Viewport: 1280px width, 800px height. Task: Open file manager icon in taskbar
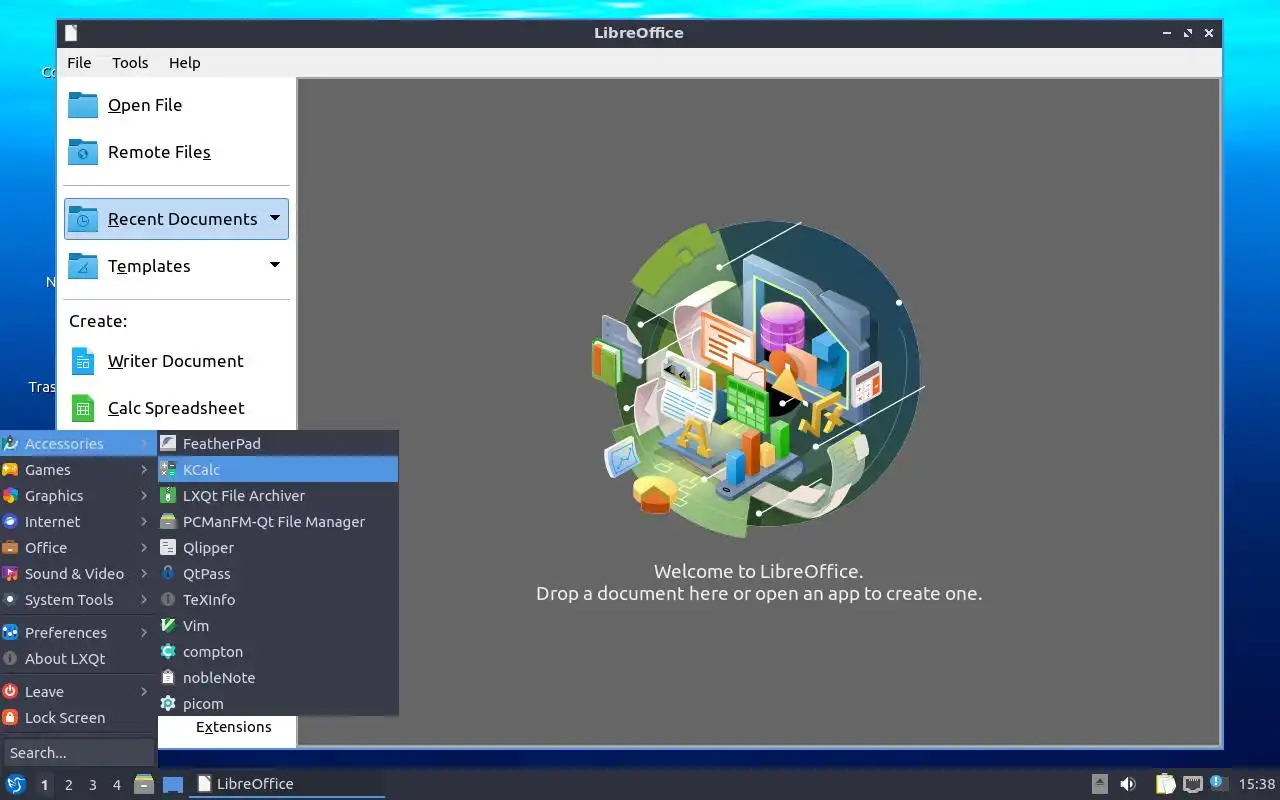coord(144,784)
